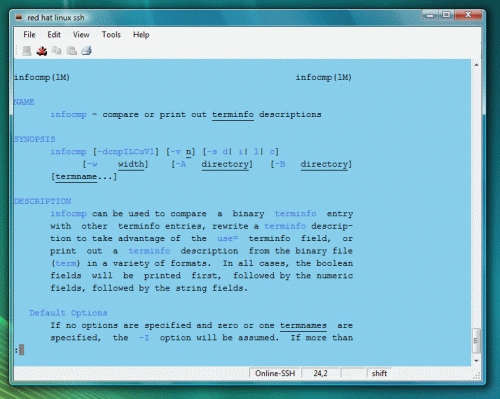Click the left infocmp(1M) page header
Image resolution: width=500 pixels, height=399 pixels.
(x=42, y=77)
